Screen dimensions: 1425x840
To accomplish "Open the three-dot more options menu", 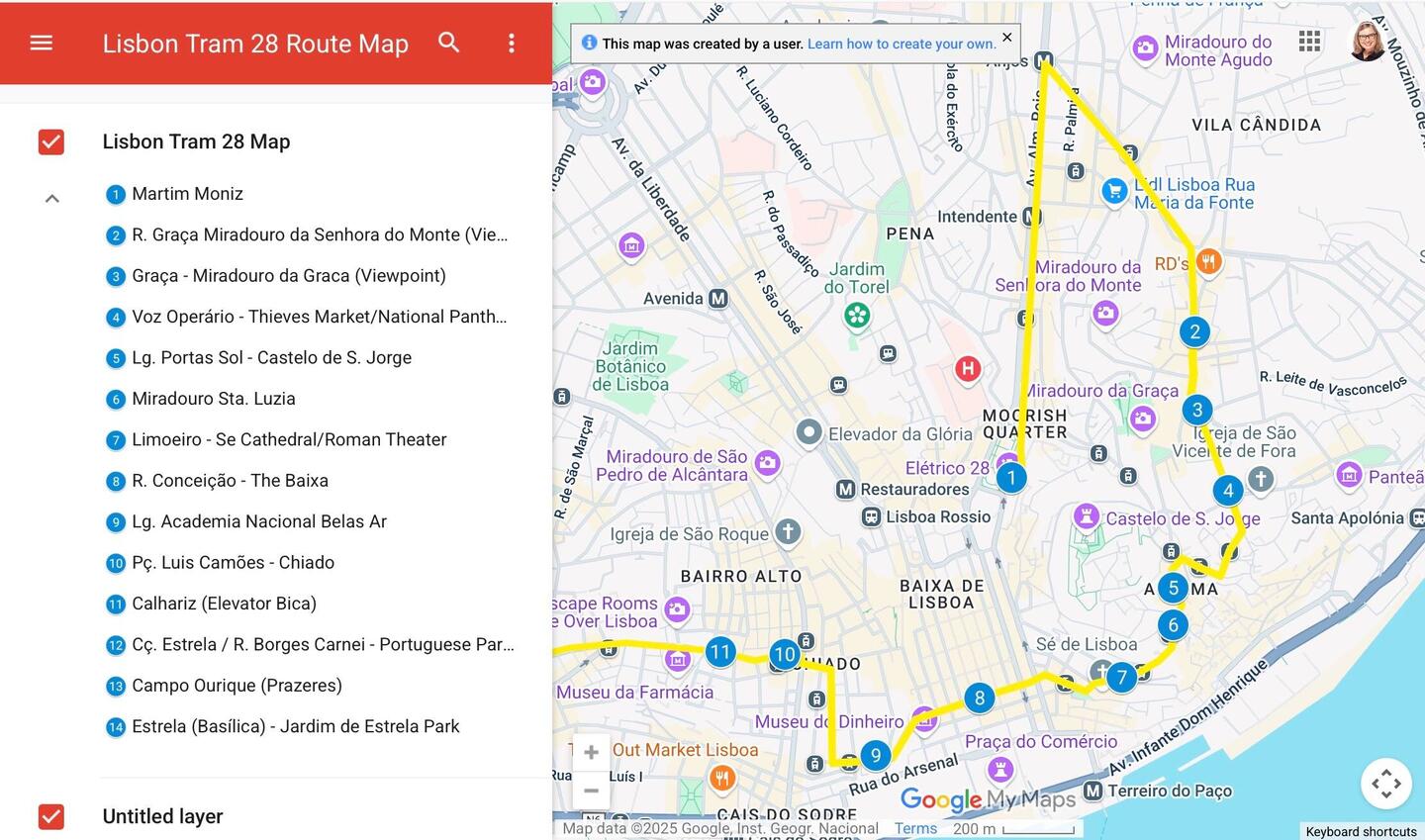I will (x=512, y=43).
